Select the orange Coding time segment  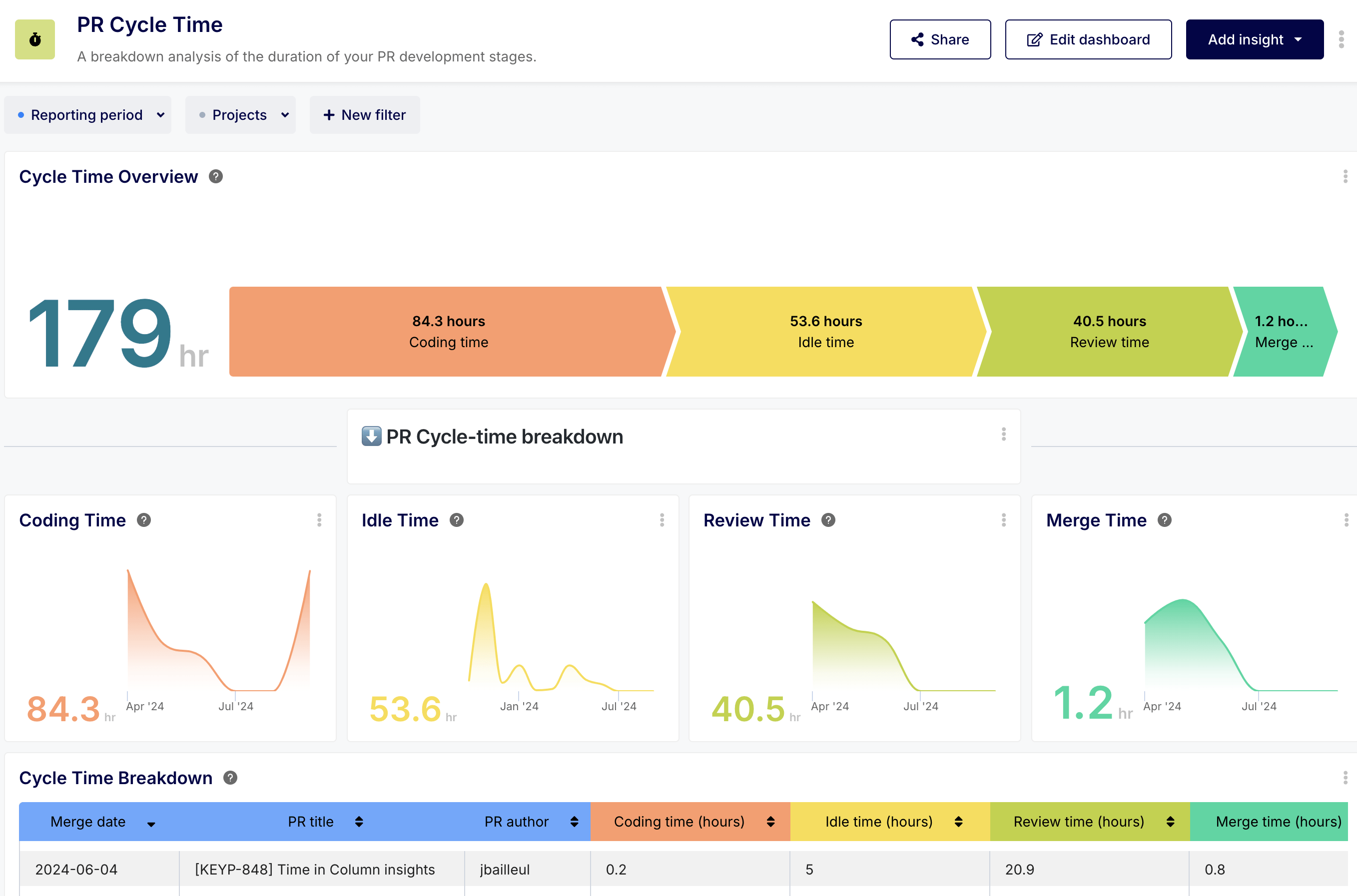point(448,332)
